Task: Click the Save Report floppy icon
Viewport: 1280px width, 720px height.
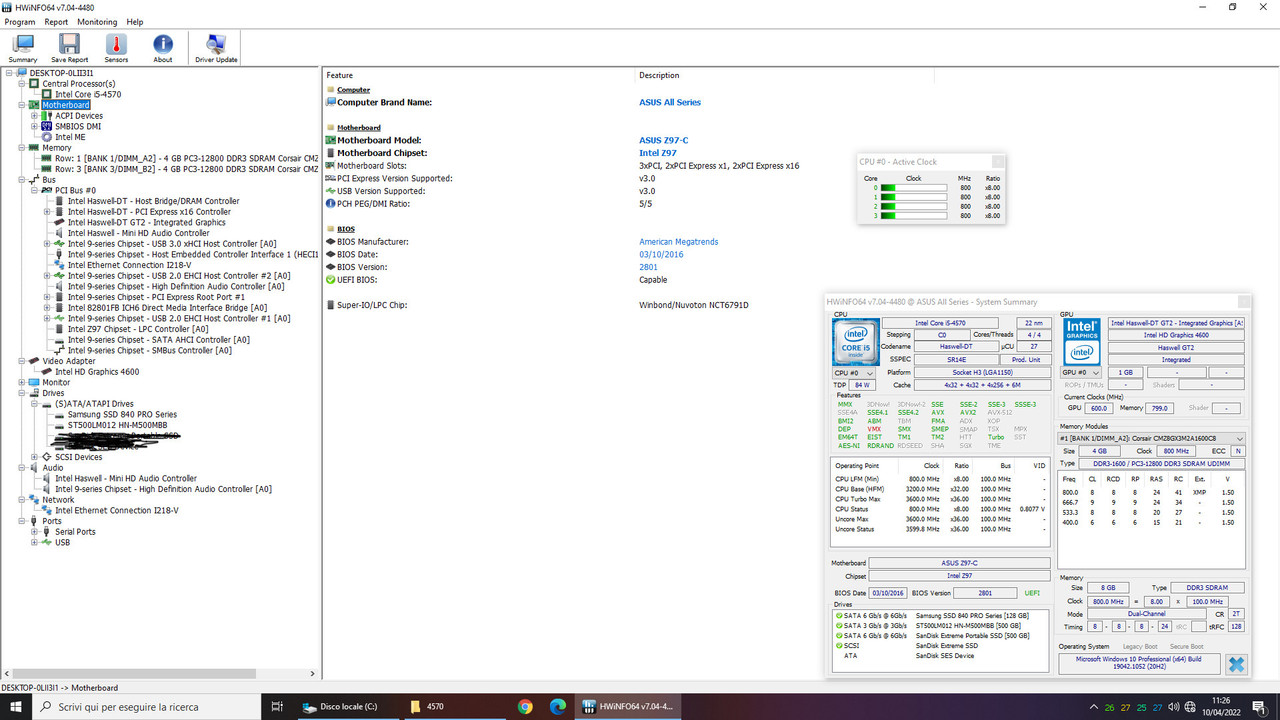Action: pos(69,43)
